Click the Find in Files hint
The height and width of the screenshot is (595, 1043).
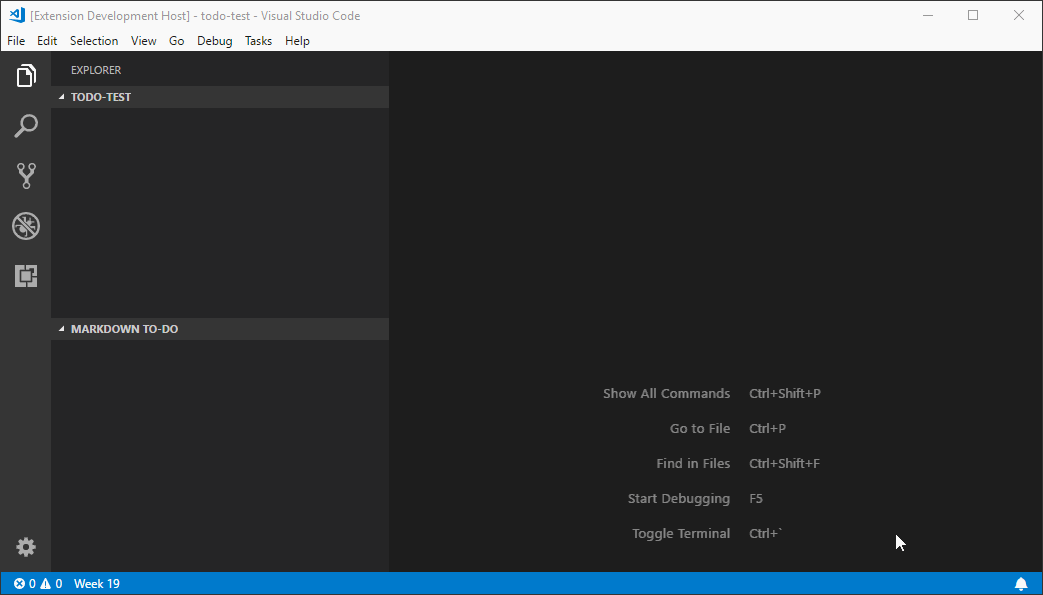693,463
